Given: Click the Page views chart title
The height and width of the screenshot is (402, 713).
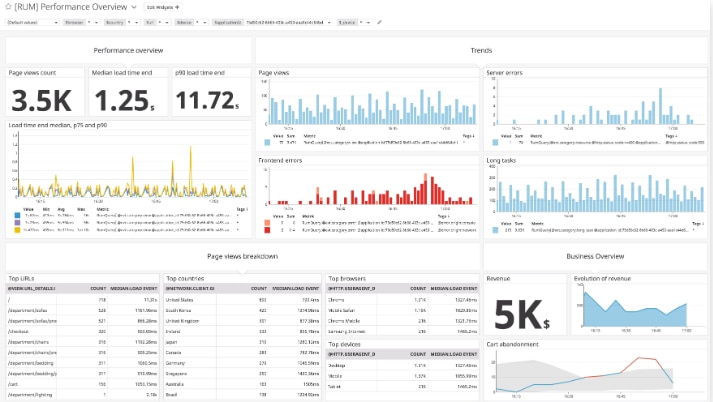Looking at the screenshot, I should [274, 73].
